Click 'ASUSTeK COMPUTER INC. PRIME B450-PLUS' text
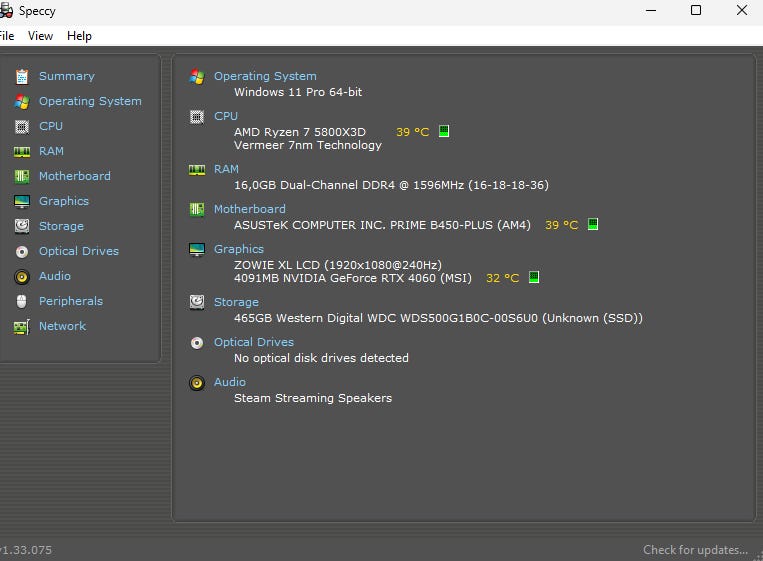Screen dimensions: 763x561 382,225
